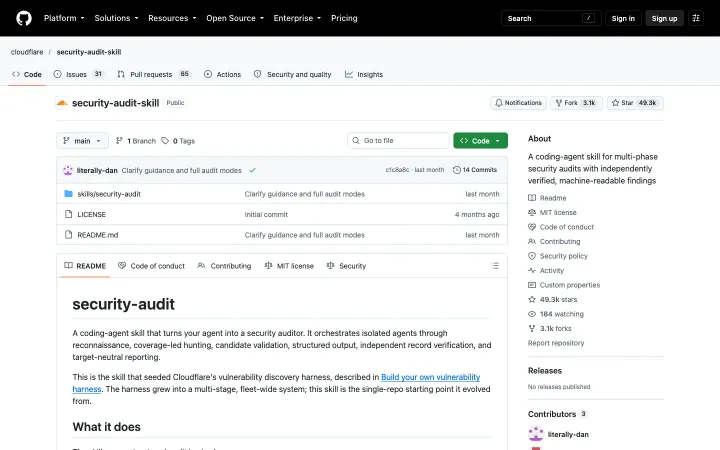
Task: View the 0 Tags link
Action: 178,141
